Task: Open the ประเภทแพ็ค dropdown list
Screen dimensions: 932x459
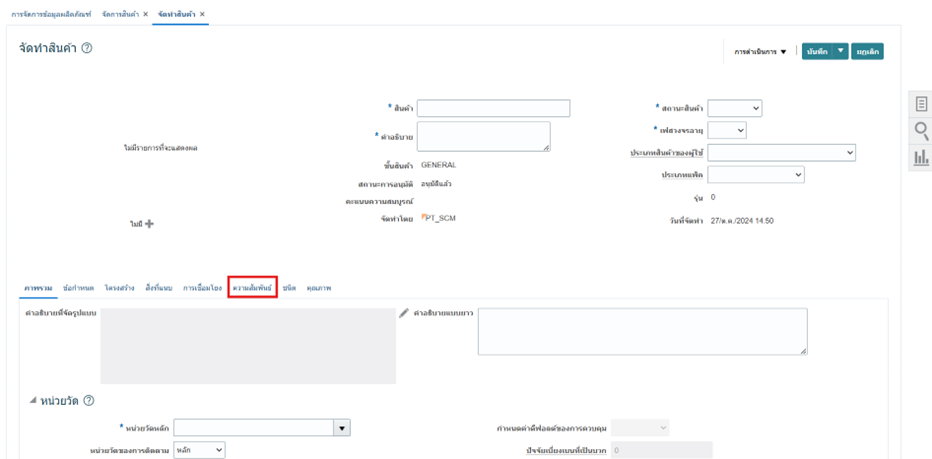Action: 756,174
